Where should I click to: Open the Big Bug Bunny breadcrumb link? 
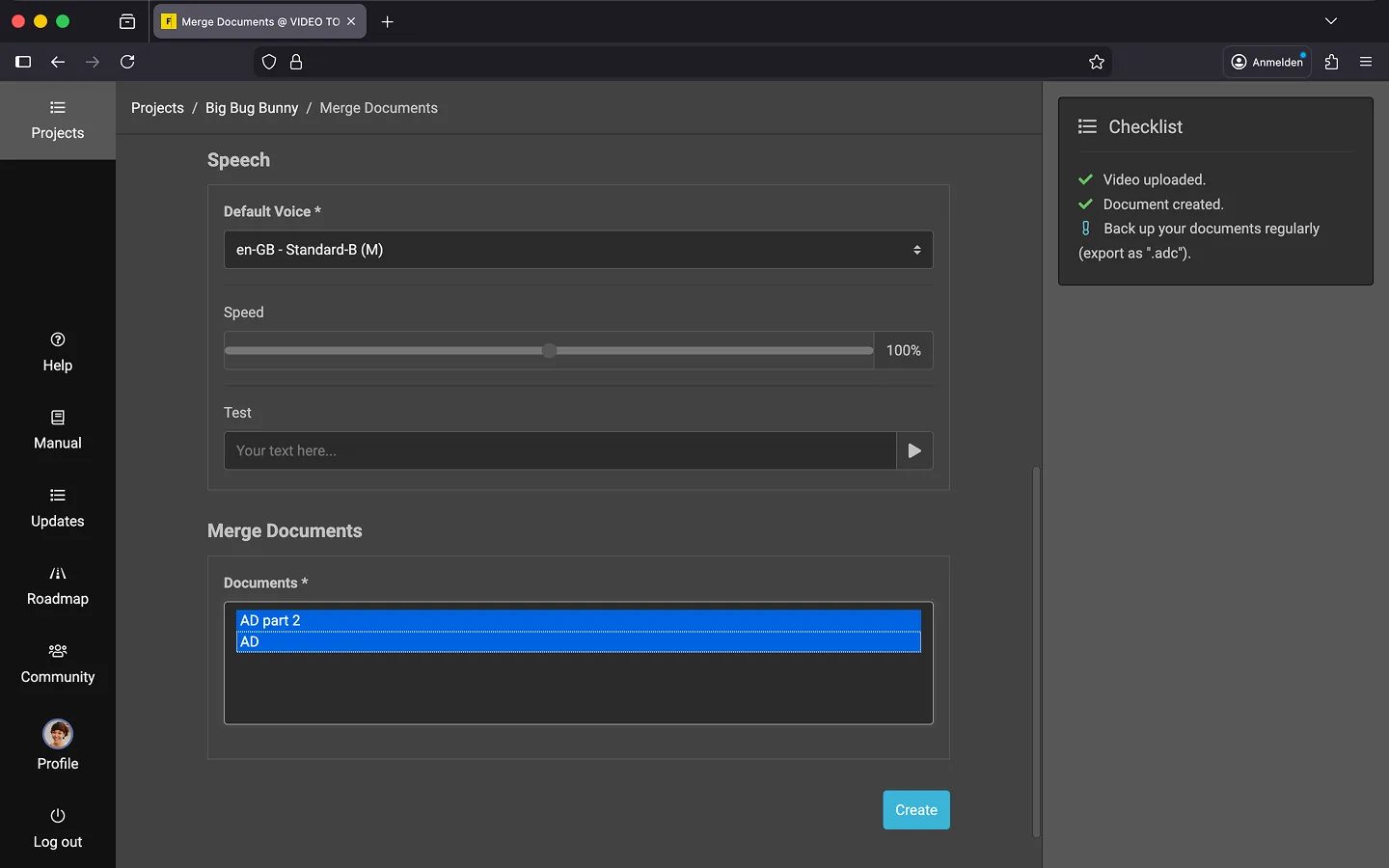click(x=252, y=108)
